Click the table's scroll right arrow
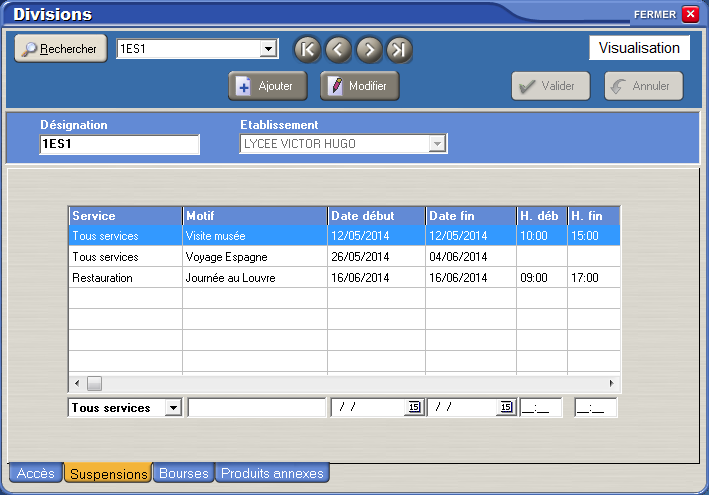 point(611,383)
